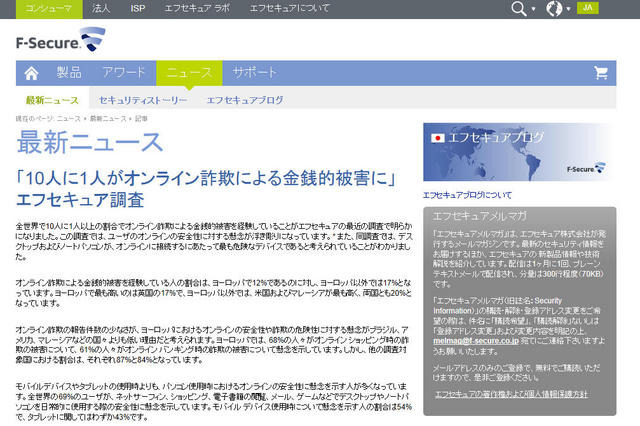Click the Japan flag icon on banner
Image resolution: width=640 pixels, height=426 pixels.
438,138
